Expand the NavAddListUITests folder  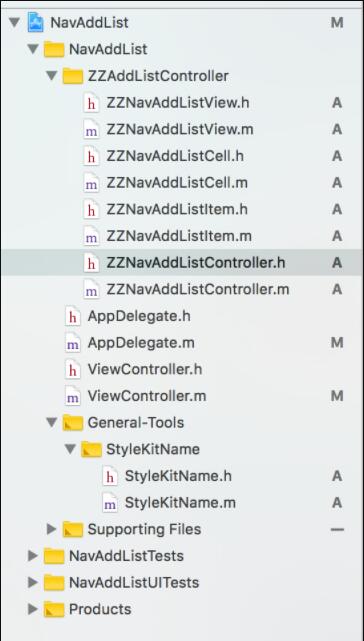tap(33, 583)
